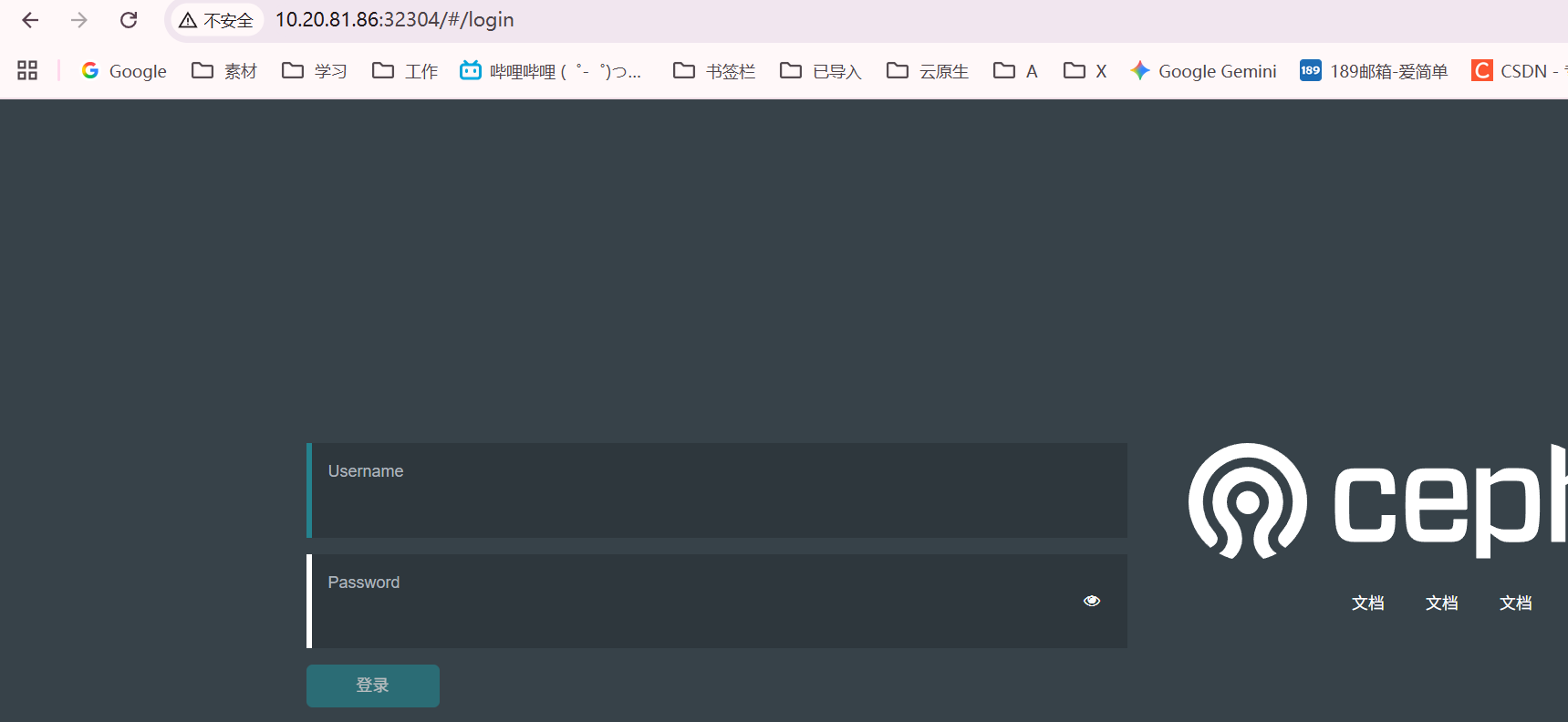Open the 工作 bookmark folder
1568x722 pixels.
405,71
